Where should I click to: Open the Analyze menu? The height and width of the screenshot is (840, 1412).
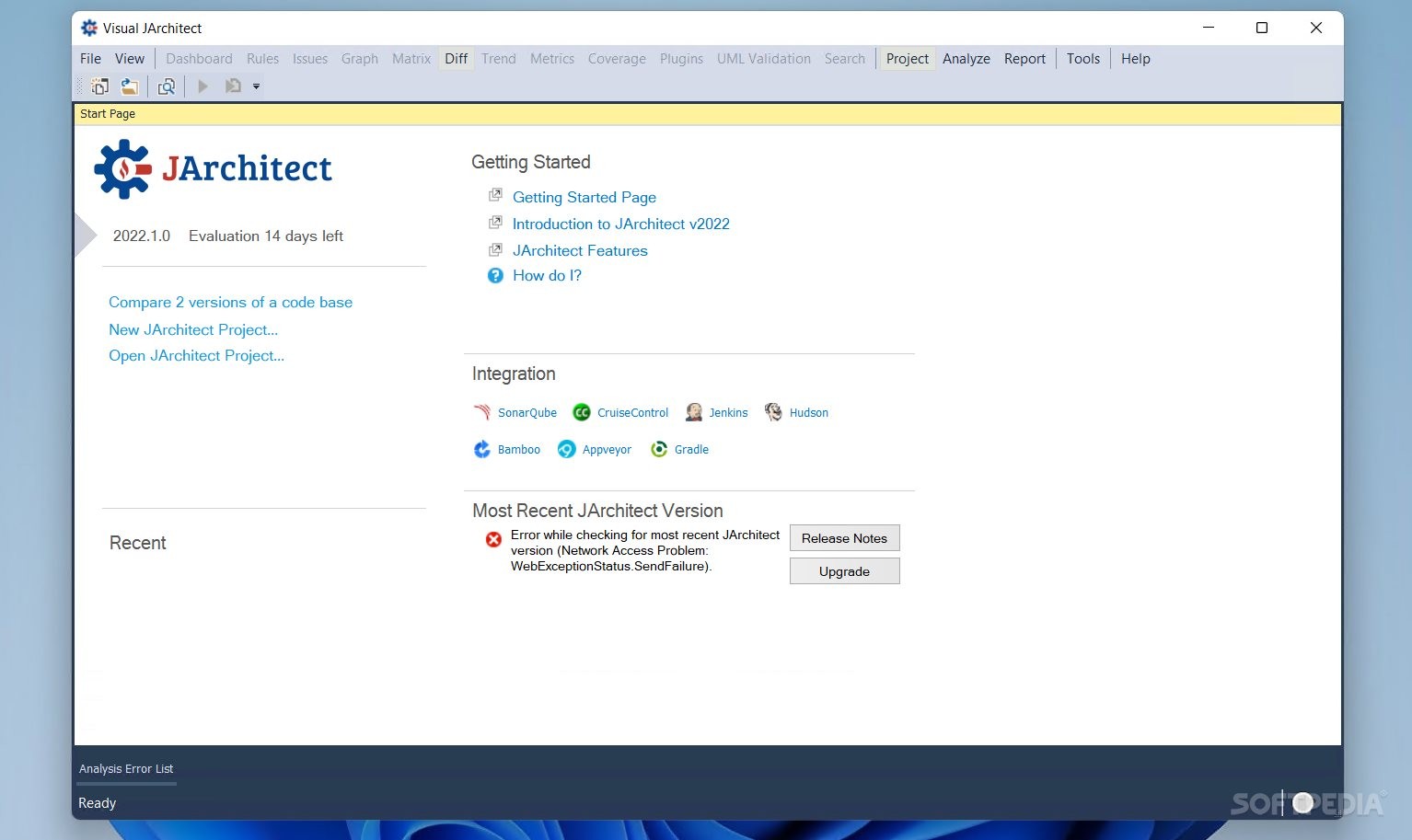click(966, 59)
